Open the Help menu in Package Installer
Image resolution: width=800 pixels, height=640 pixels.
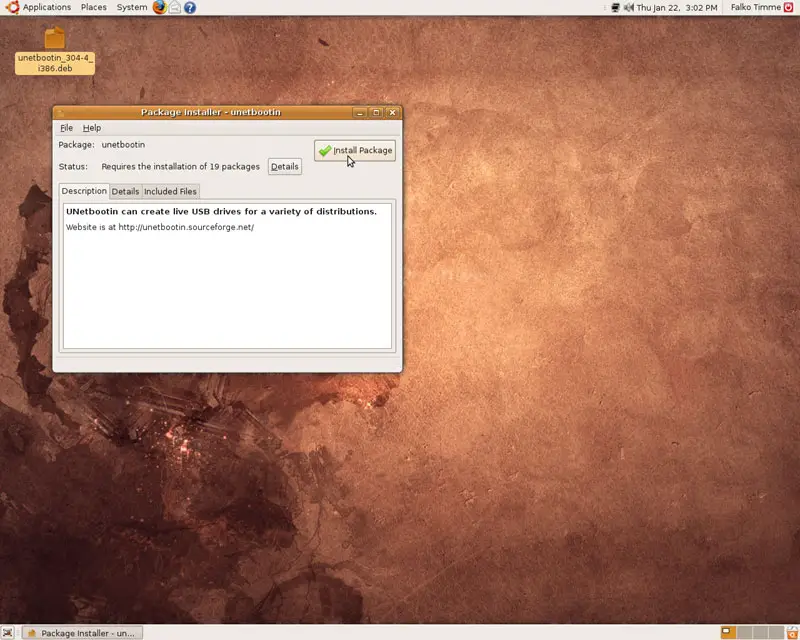point(92,128)
